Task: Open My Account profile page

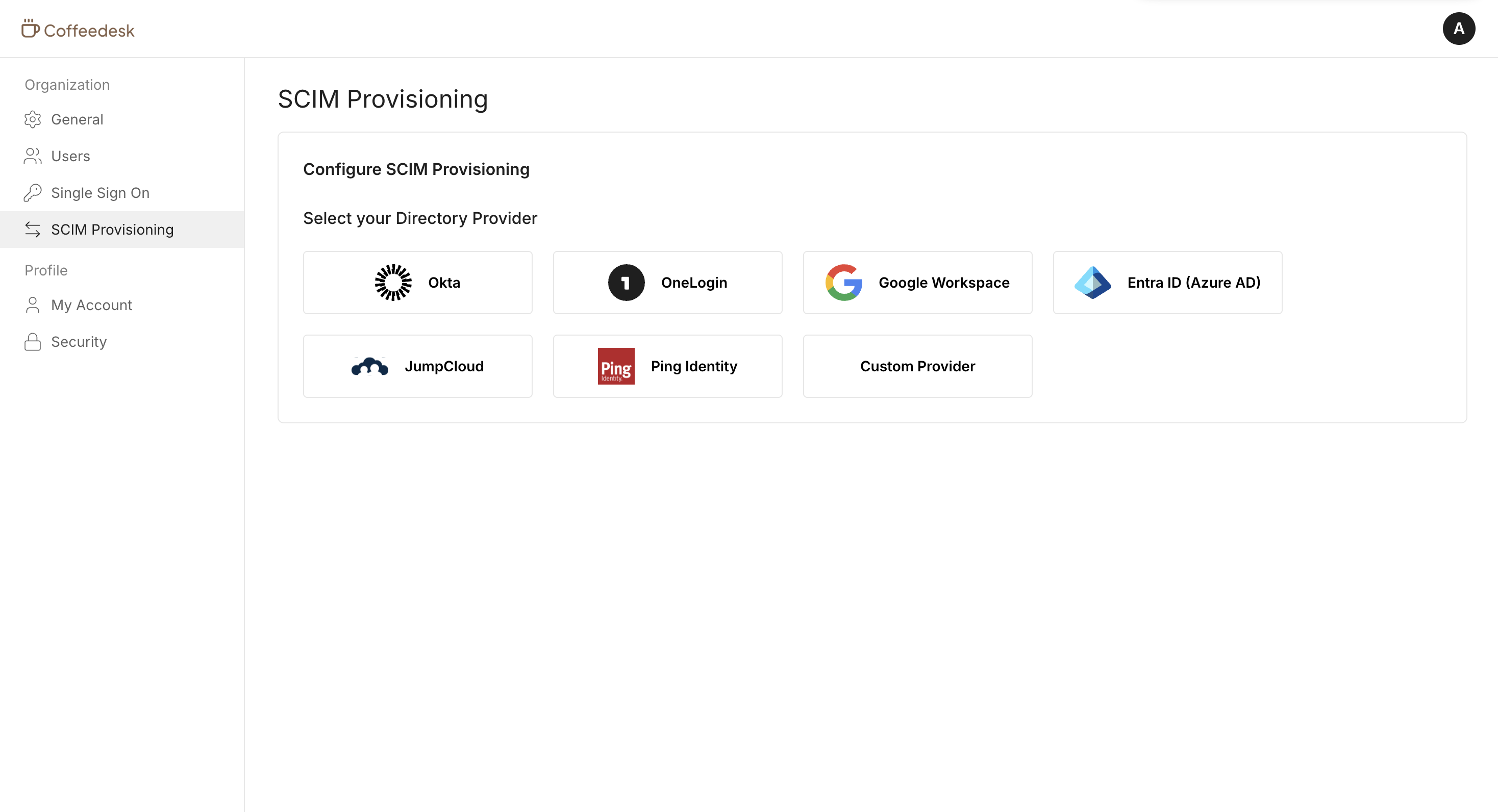Action: click(x=91, y=305)
